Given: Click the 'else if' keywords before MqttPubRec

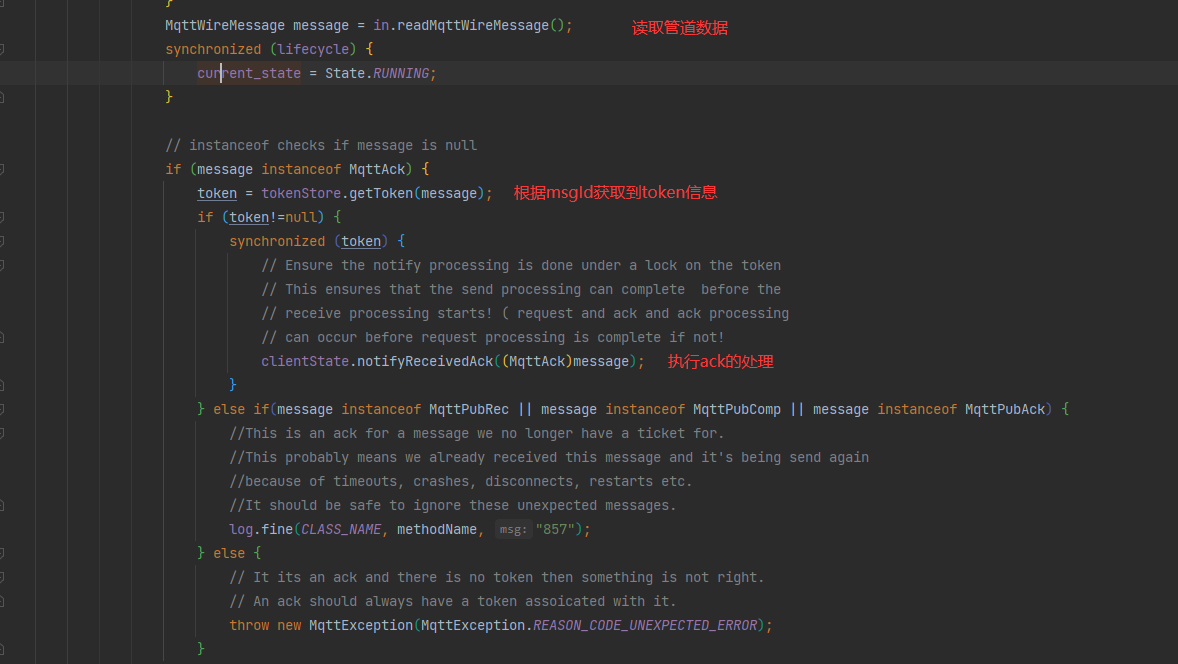Looking at the screenshot, I should coord(241,409).
